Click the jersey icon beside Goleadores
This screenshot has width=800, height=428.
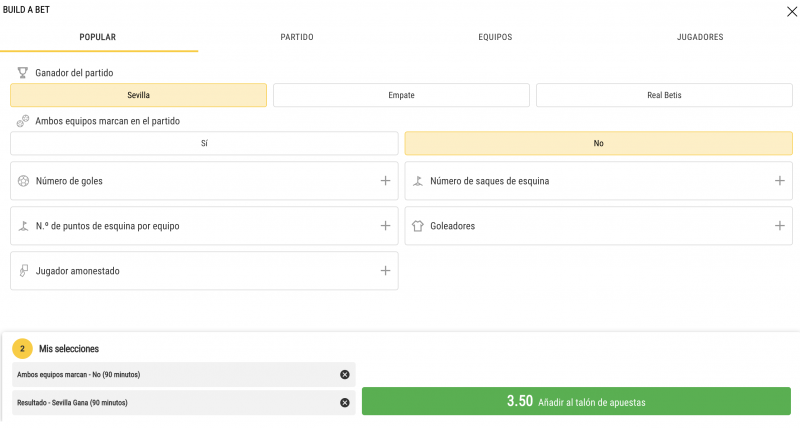pos(418,226)
